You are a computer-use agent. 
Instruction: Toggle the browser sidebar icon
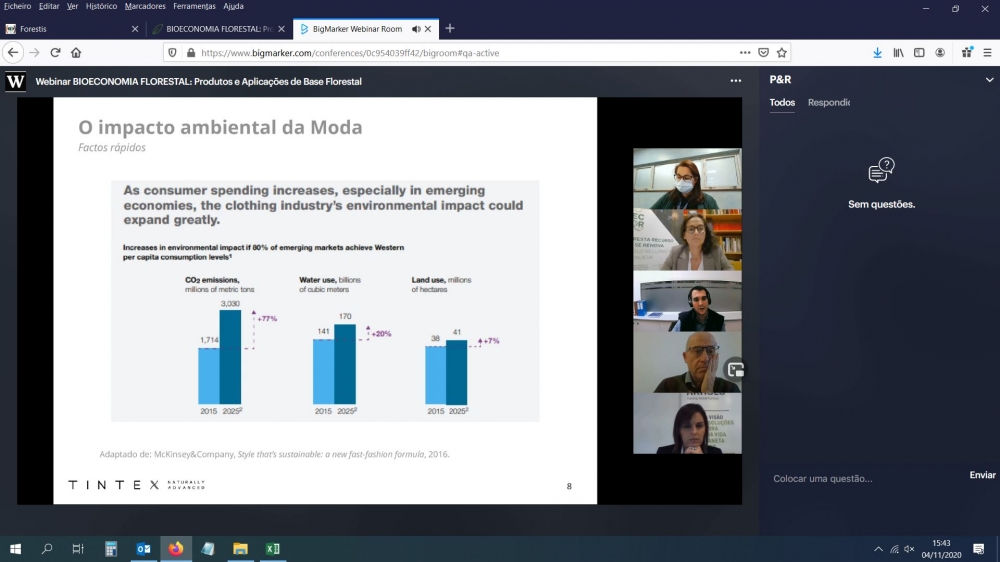pos(919,53)
